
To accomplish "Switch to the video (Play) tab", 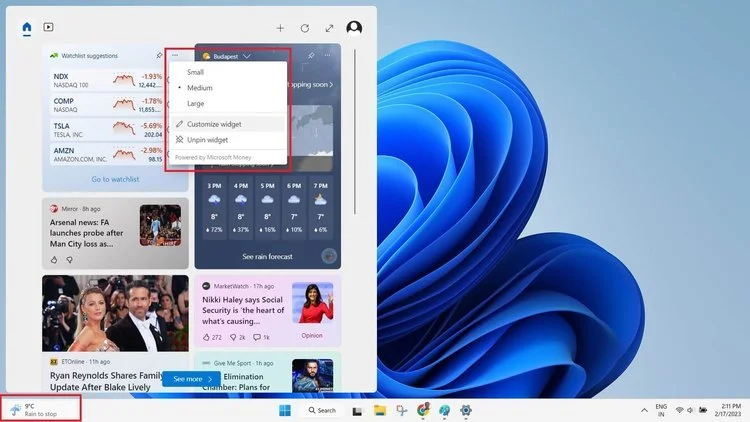I will [48, 27].
